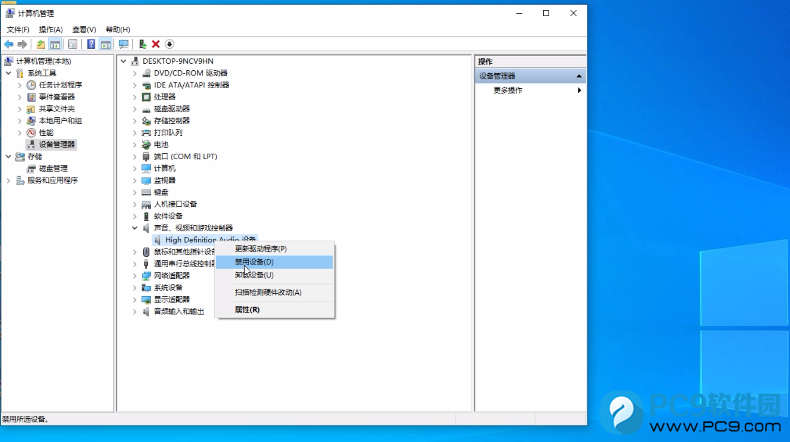This screenshot has height=442, width=790.
Task: Expand the 磁盘驱动器 category
Action: coord(135,109)
